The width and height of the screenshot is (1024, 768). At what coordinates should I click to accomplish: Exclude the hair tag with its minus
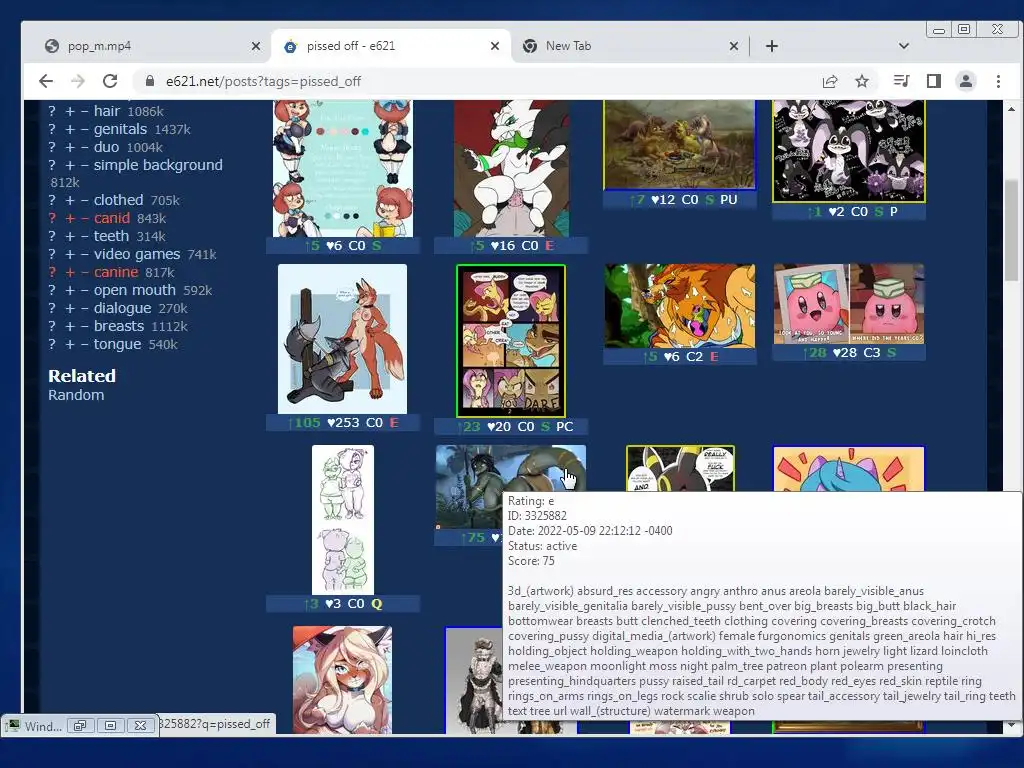85,111
